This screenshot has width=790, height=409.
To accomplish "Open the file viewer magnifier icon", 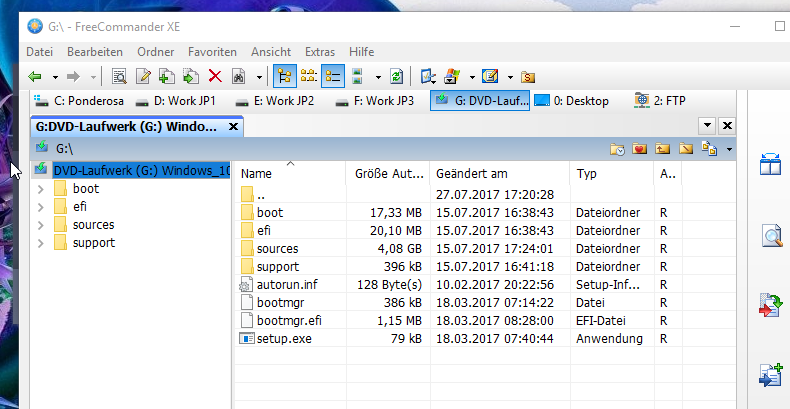I will (x=119, y=77).
